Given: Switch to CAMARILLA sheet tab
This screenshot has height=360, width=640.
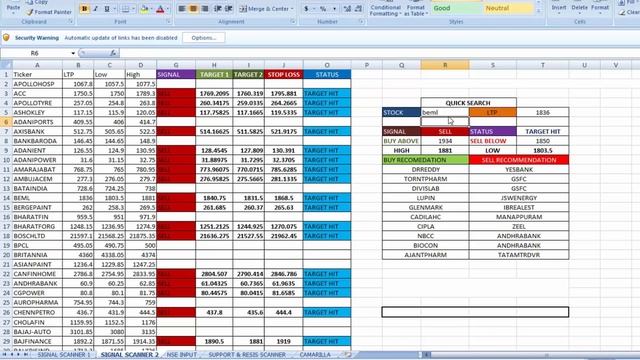Looking at the screenshot, I should [x=315, y=355].
